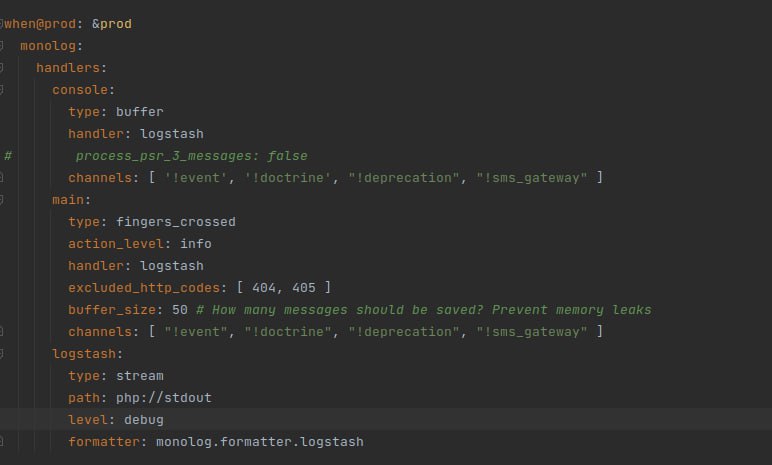Click the php://stdout path value
This screenshot has width=772, height=465.
click(164, 398)
